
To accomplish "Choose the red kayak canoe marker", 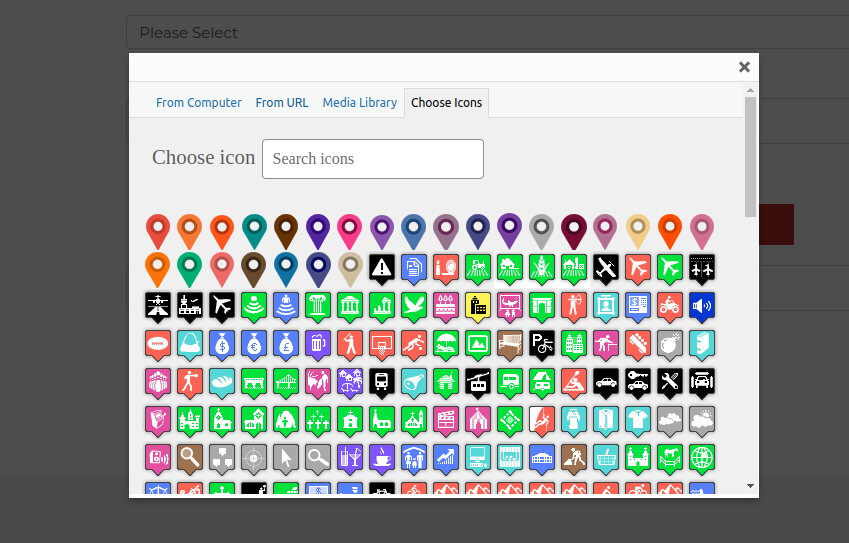I will point(573,382).
